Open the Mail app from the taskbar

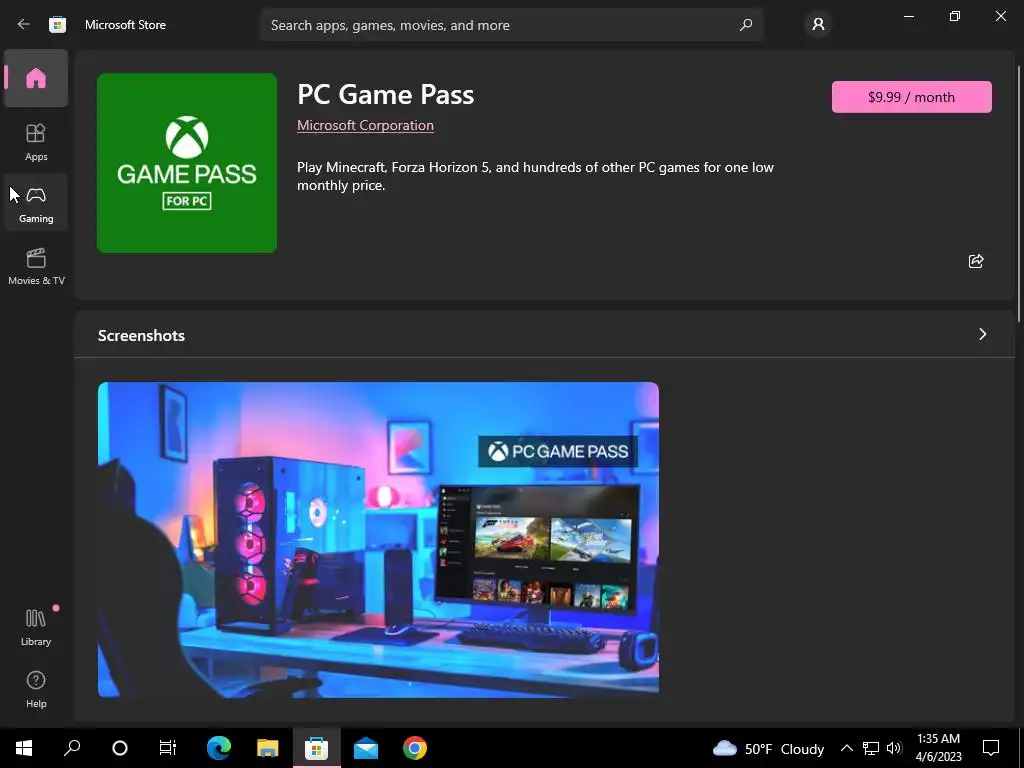[x=366, y=748]
